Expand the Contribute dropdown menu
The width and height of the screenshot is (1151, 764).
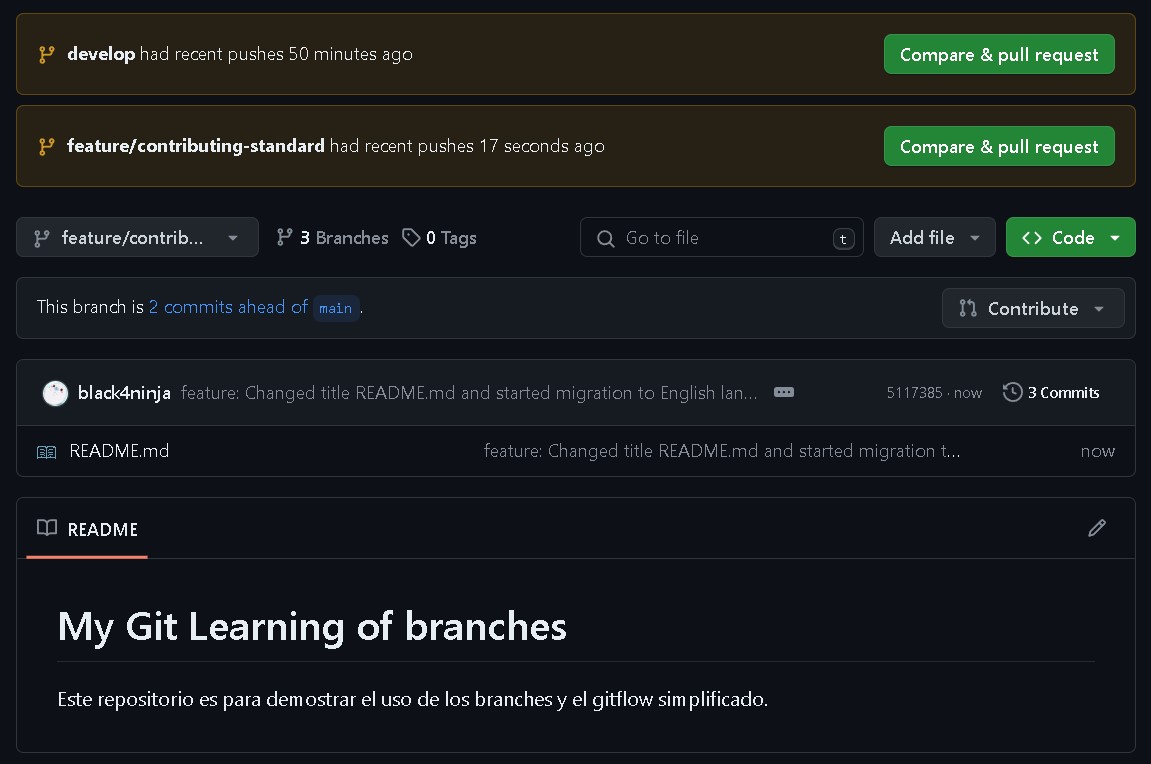(x=1032, y=309)
